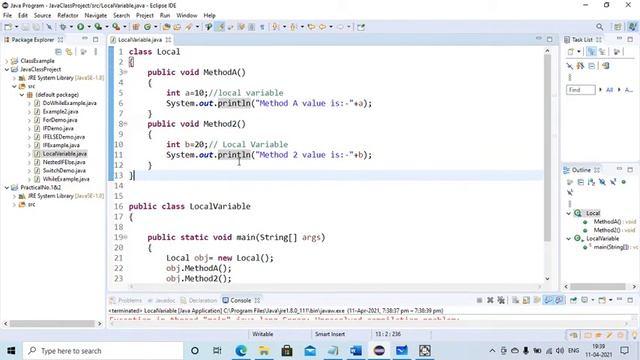The height and width of the screenshot is (360, 640).
Task: Click the Type here to search box
Action: click(103, 351)
